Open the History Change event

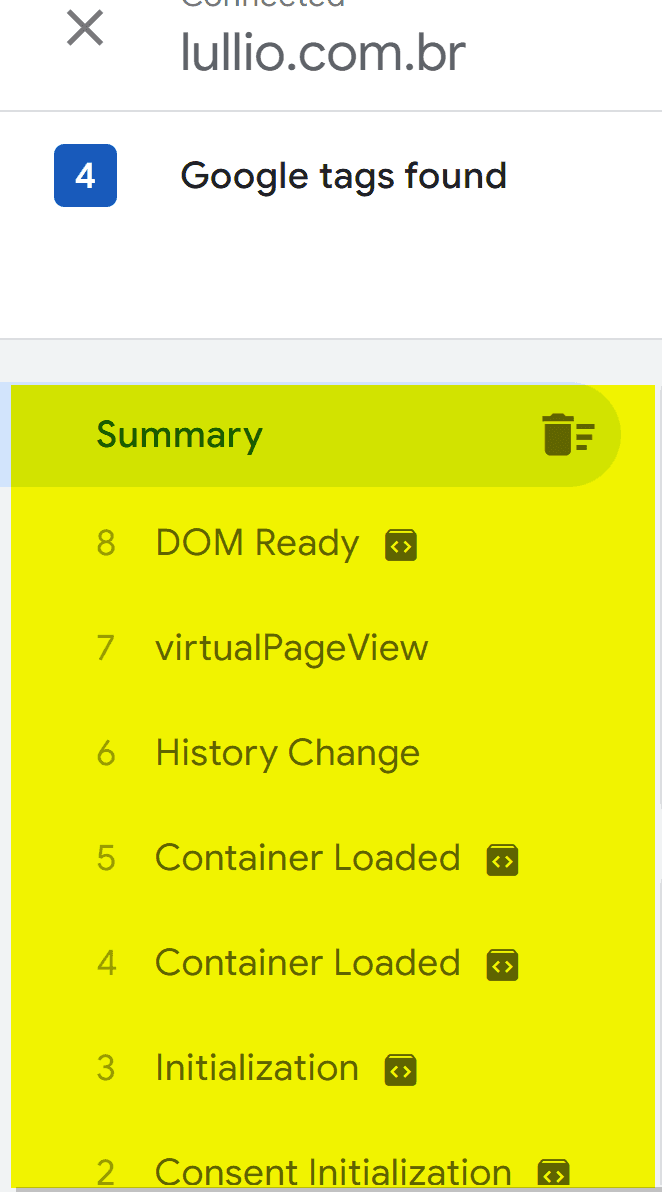[x=287, y=753]
